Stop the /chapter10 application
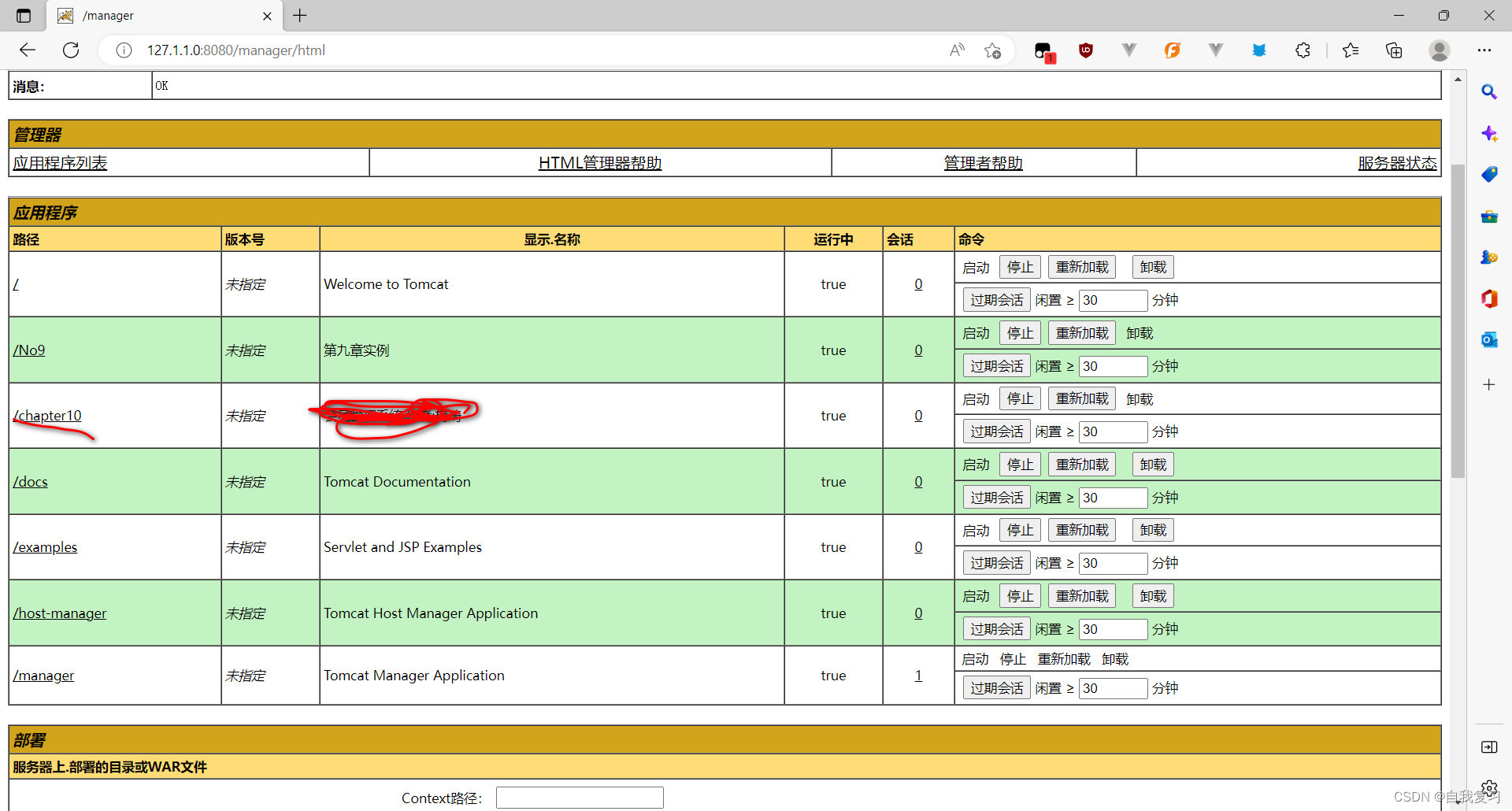This screenshot has height=811, width=1512. point(1020,399)
